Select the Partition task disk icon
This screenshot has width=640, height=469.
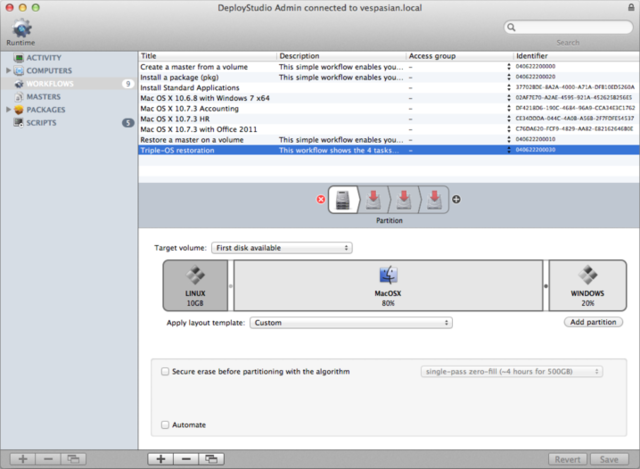[x=343, y=200]
